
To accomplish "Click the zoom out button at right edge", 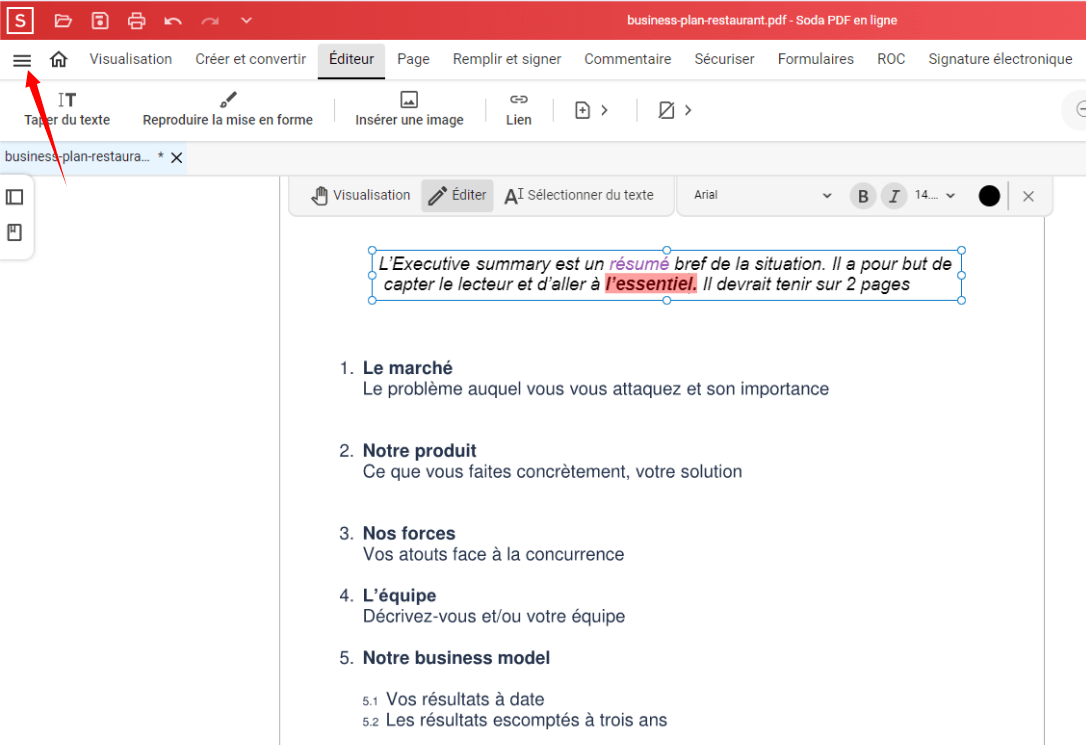I will 1079,109.
